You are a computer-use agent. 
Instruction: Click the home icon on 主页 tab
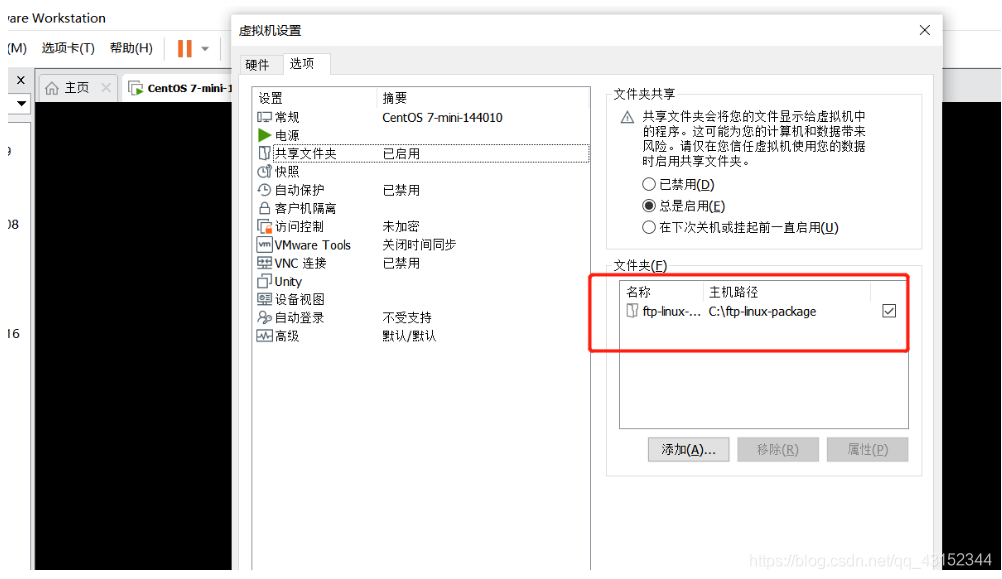(52, 88)
